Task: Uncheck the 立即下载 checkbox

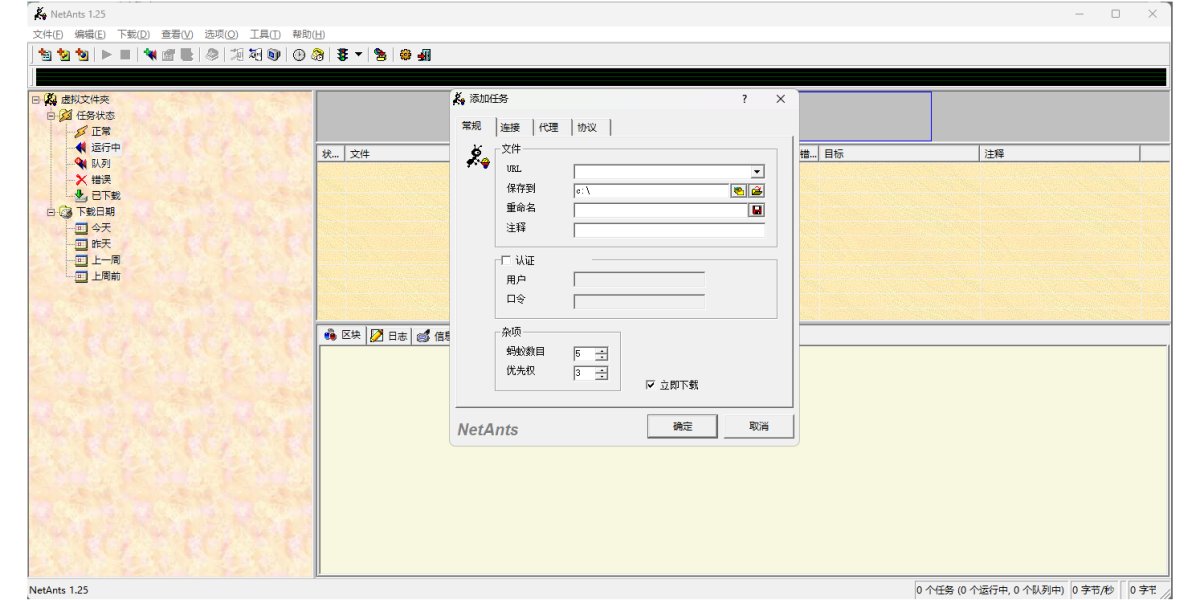Action: coord(651,384)
